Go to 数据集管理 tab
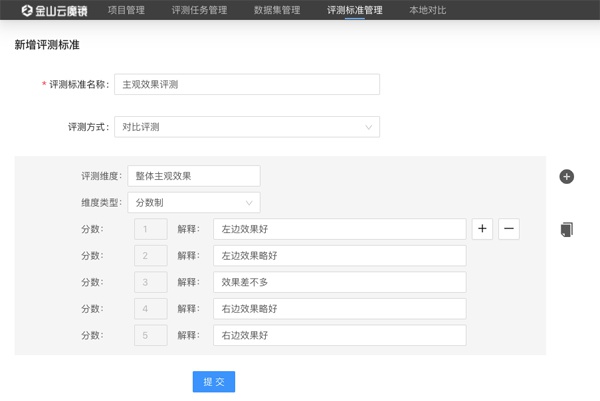600x401 pixels. [x=277, y=10]
